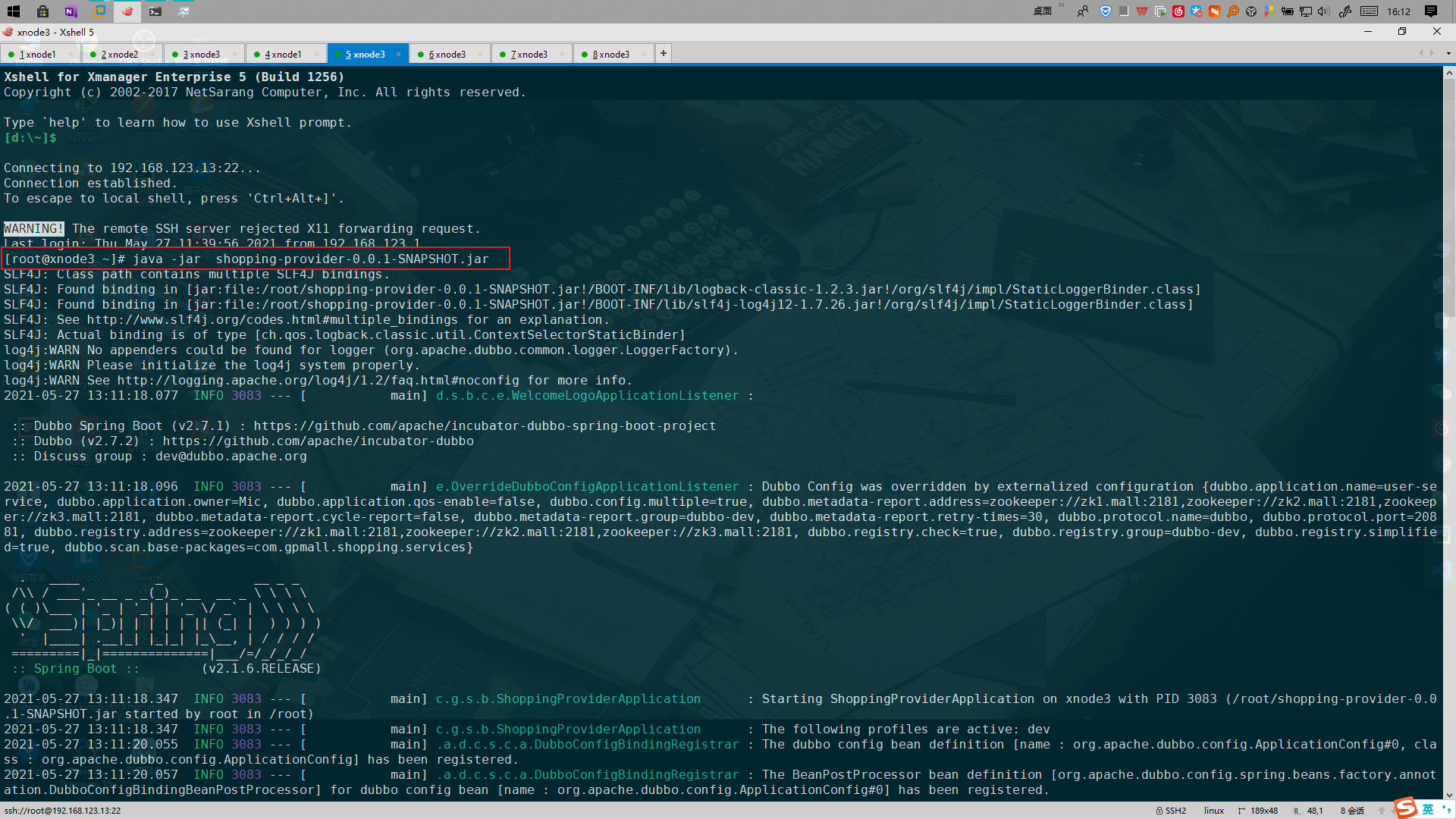Click the dubbo-spring-boot-project GitHub URL
Viewport: 1456px width, 819px height.
[485, 425]
